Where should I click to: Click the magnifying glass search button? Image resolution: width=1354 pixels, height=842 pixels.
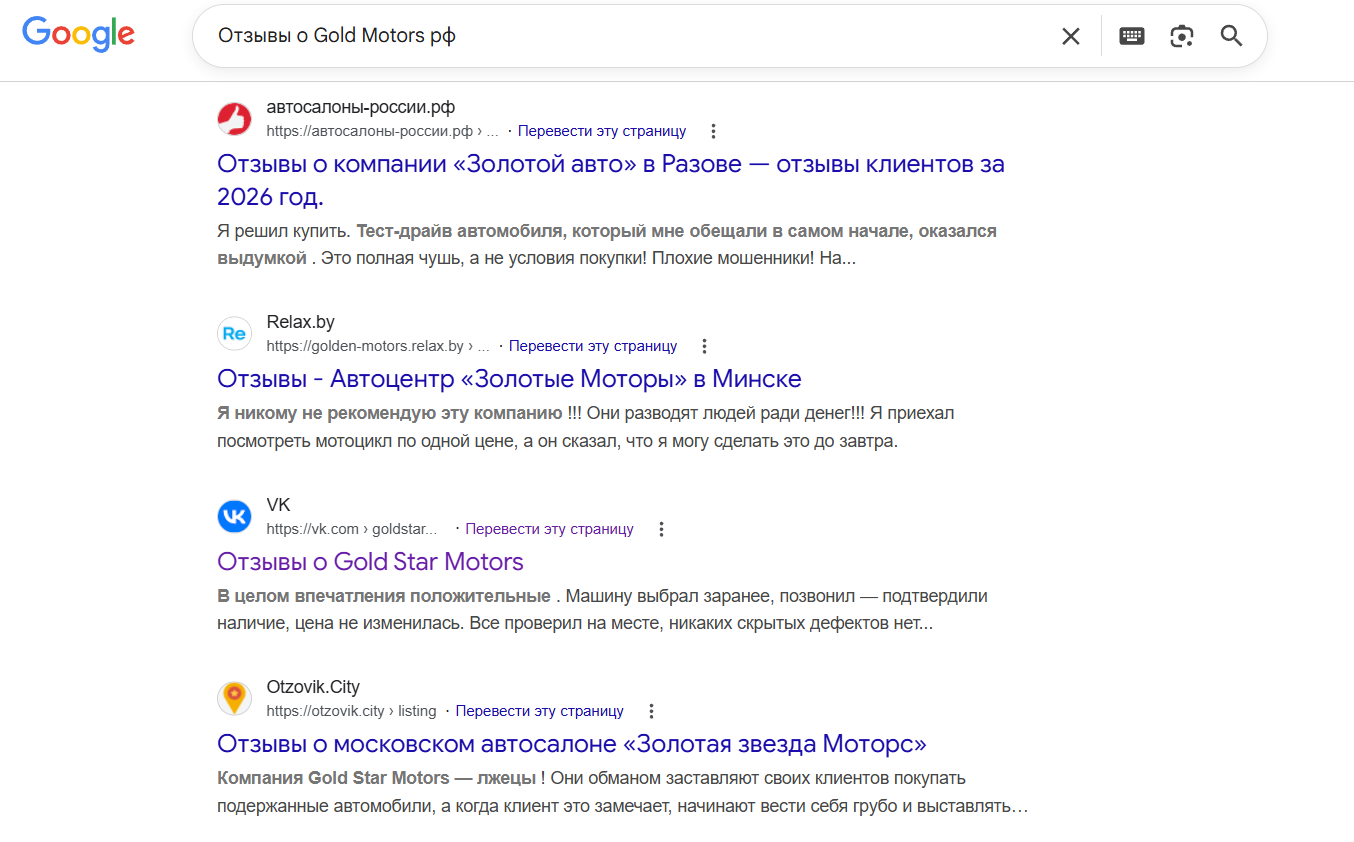1231,36
